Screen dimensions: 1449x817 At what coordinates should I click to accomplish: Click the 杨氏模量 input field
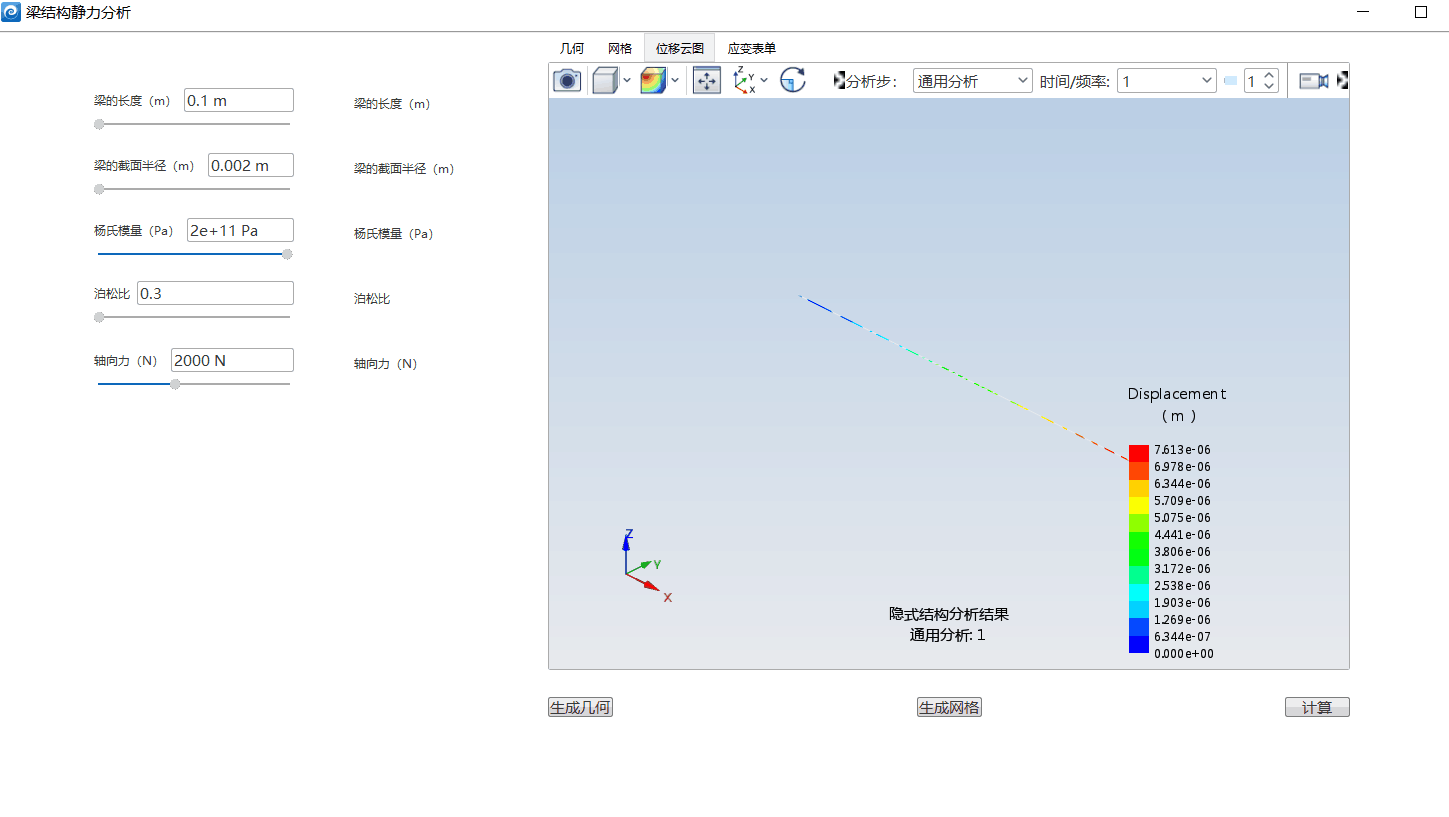pyautogui.click(x=240, y=230)
